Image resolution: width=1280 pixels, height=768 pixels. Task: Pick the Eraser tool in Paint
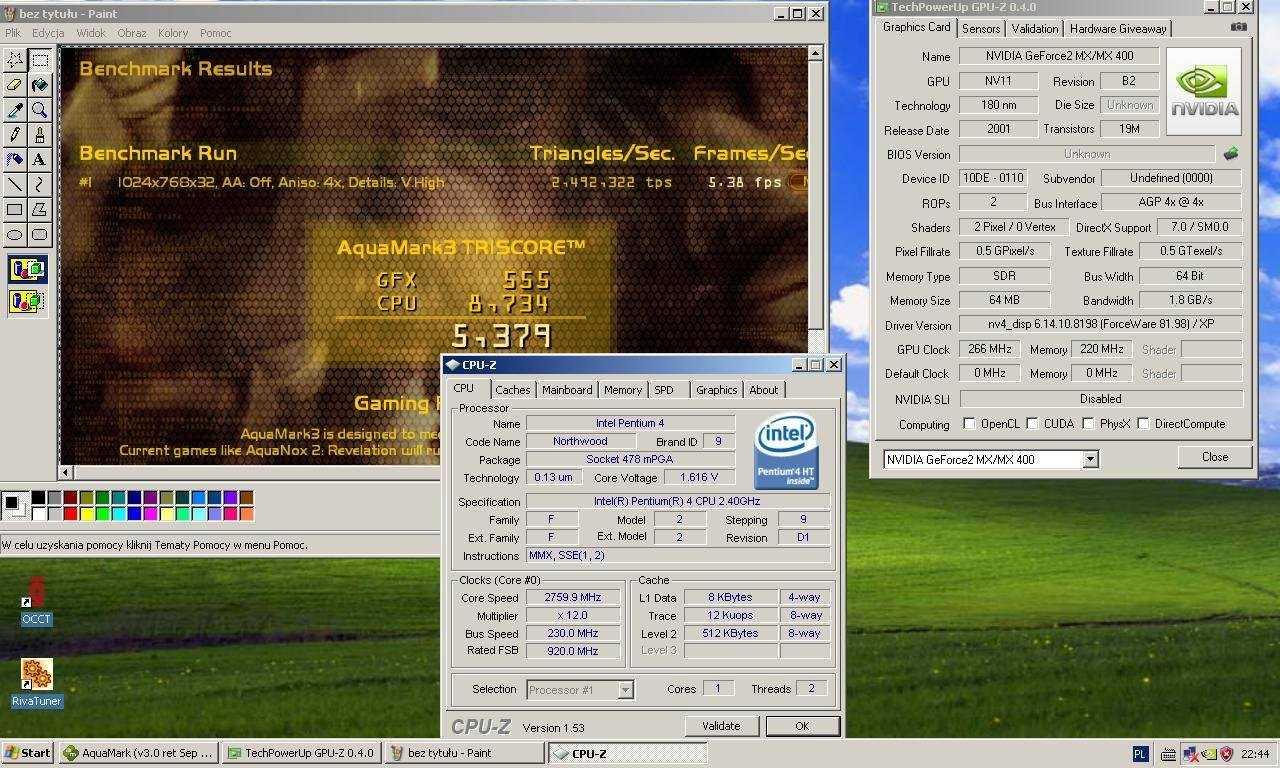click(15, 85)
